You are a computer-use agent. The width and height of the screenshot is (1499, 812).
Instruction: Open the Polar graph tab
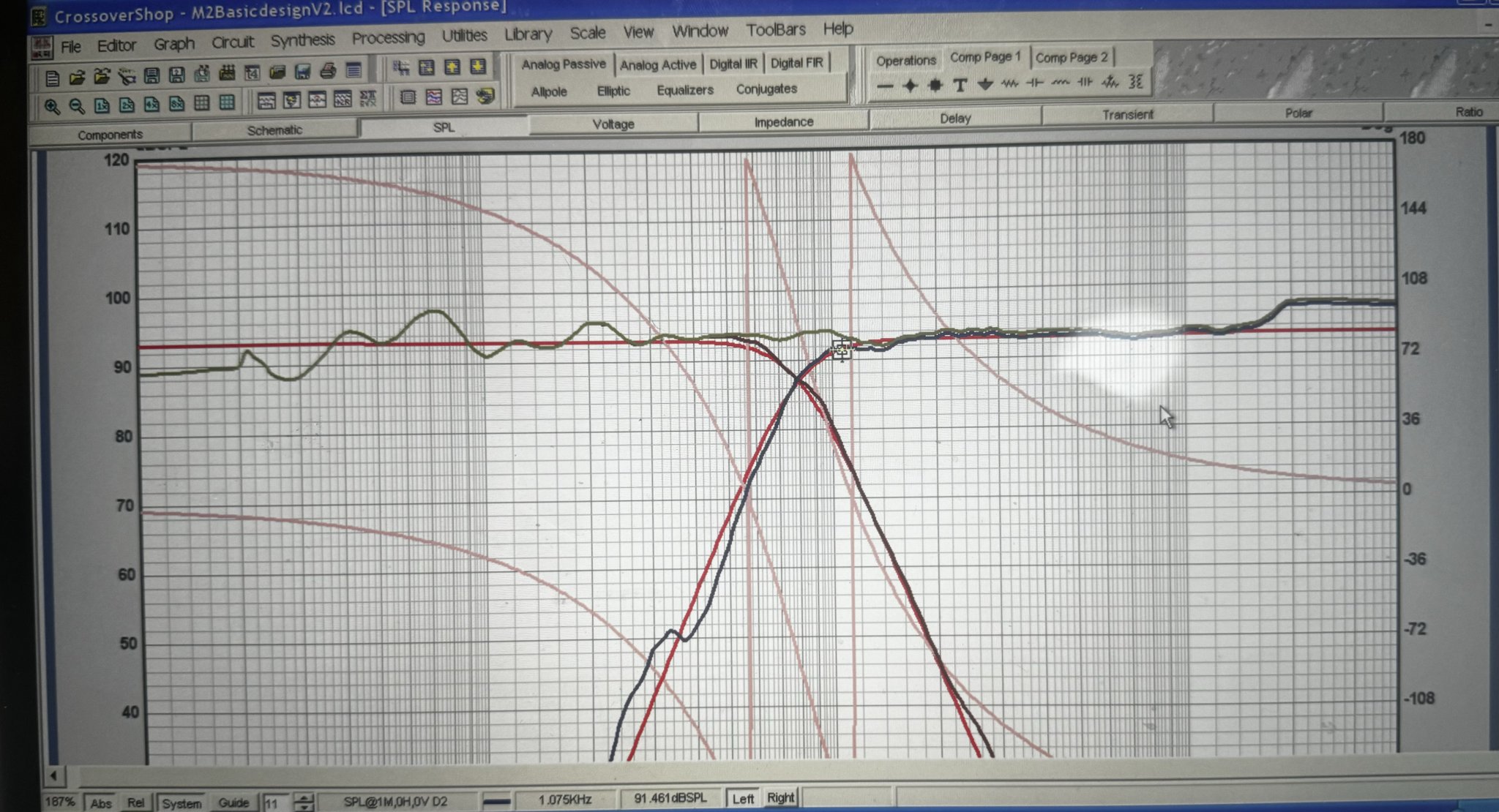[x=1298, y=113]
